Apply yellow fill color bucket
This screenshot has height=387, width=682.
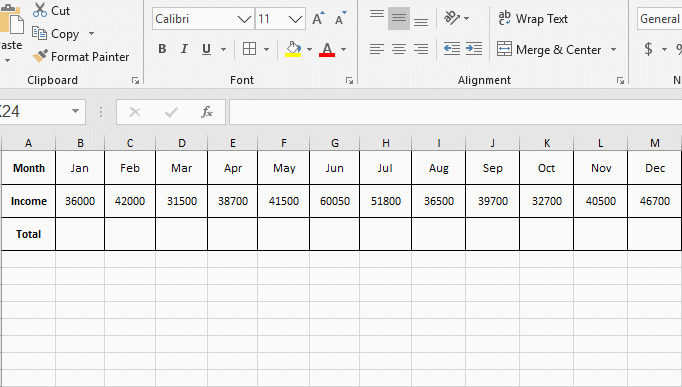(x=293, y=49)
